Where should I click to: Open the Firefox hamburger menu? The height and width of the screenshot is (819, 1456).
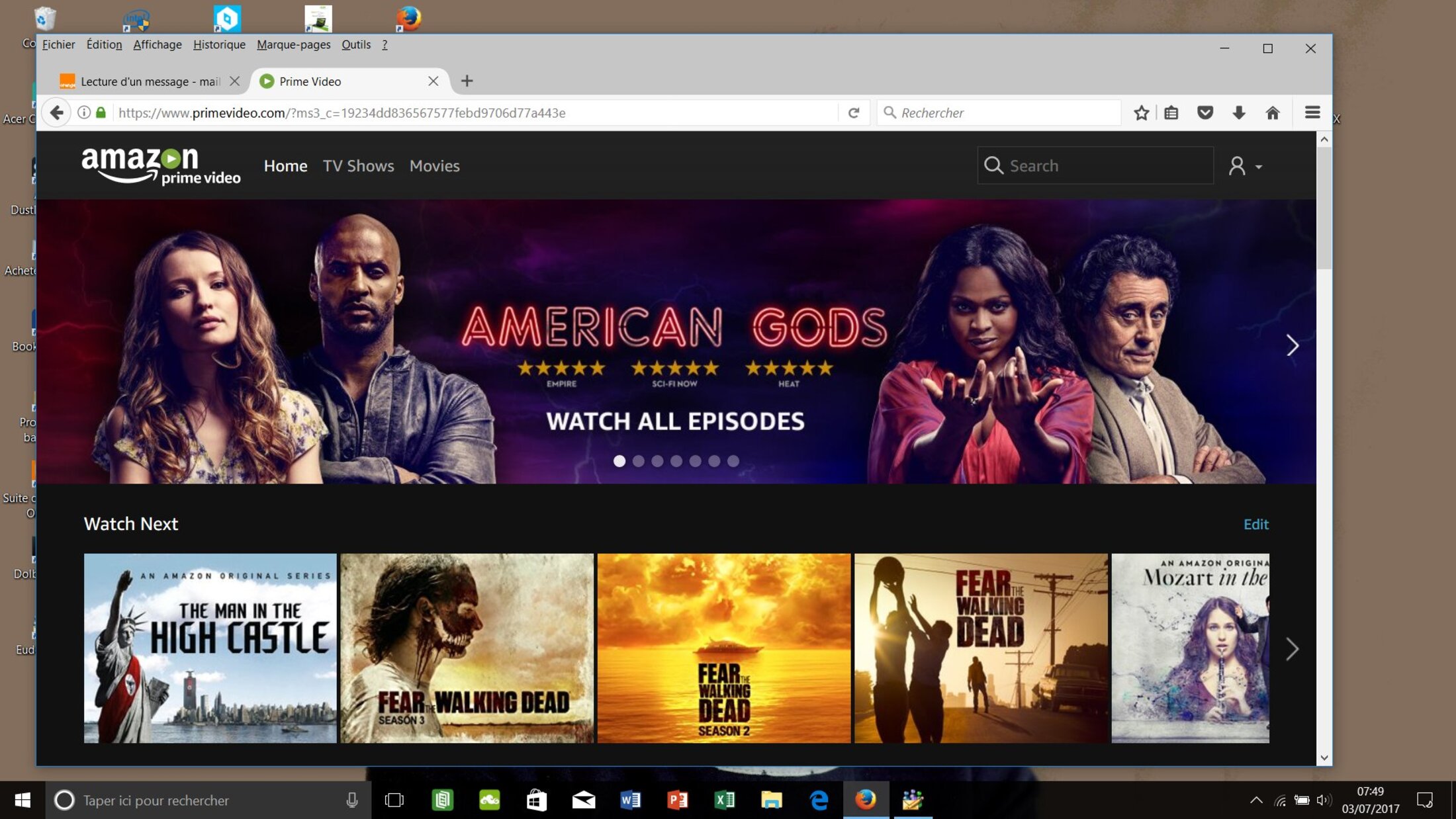[x=1312, y=113]
